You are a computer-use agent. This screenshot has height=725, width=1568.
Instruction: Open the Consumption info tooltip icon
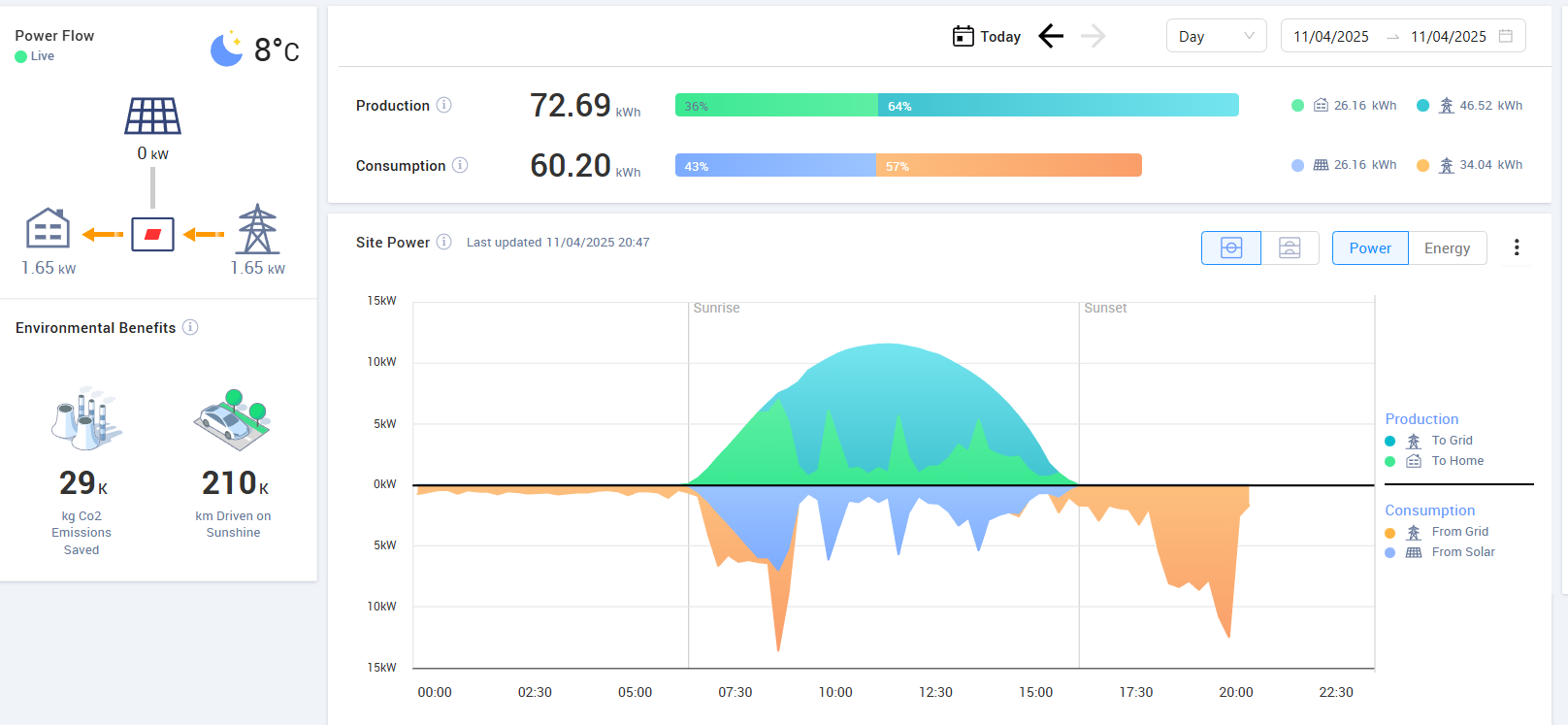click(x=460, y=165)
